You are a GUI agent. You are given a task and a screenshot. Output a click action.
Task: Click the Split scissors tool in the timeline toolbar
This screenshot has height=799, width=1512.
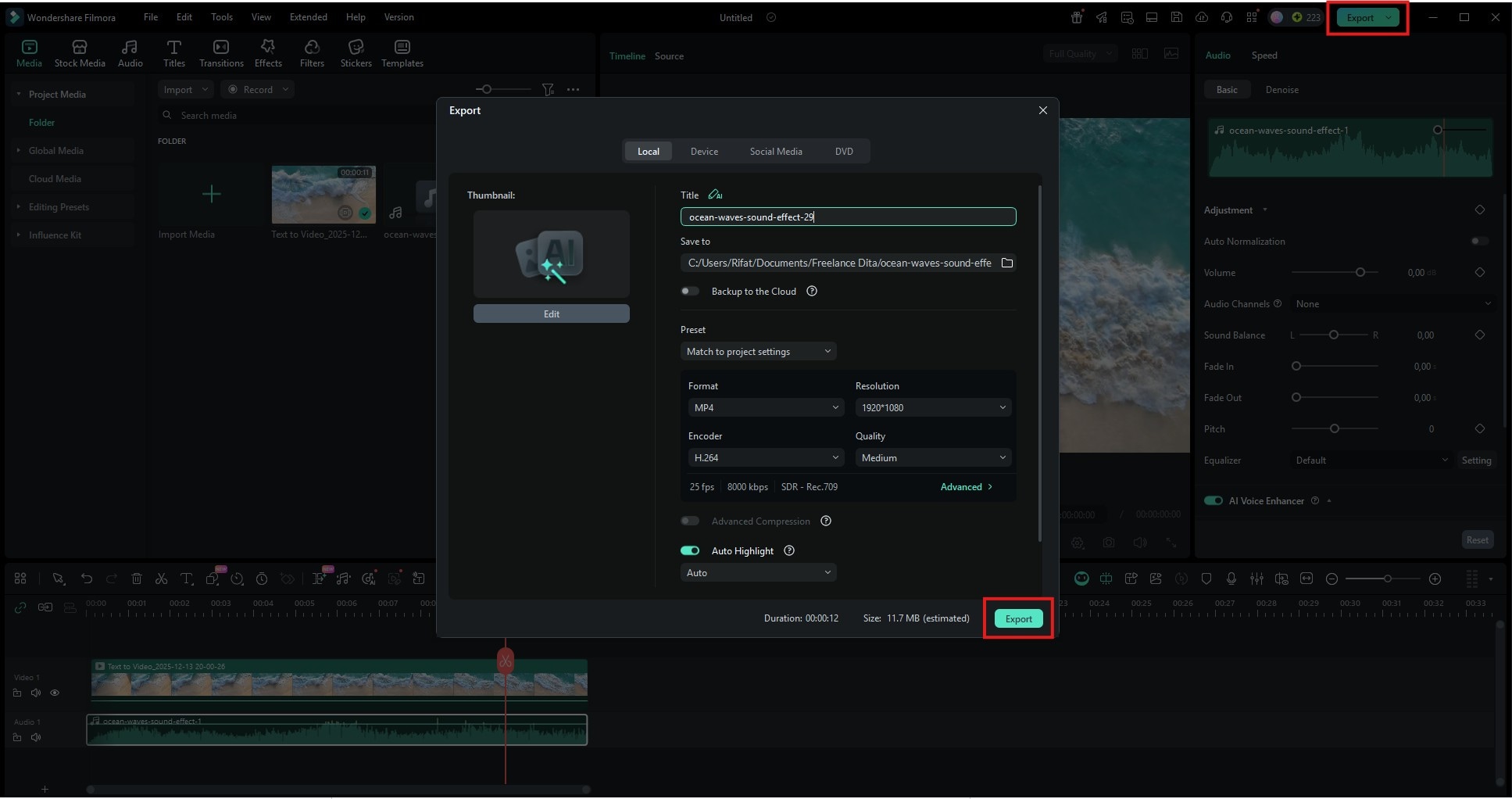tap(162, 579)
